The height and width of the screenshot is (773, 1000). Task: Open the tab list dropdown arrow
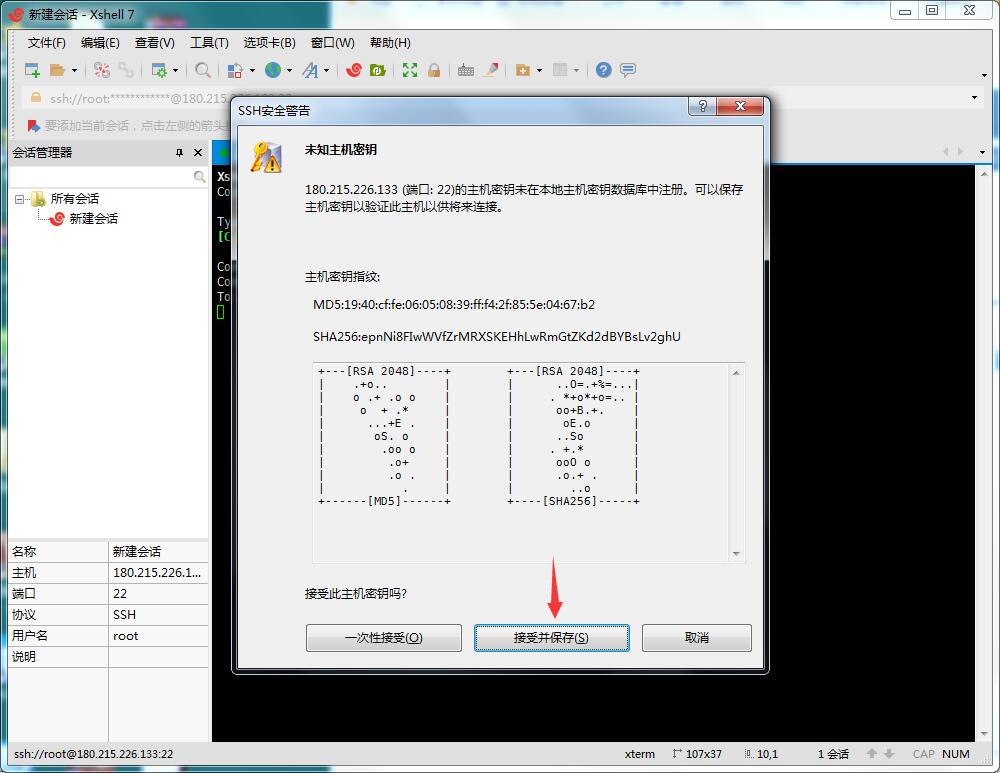pyautogui.click(x=982, y=152)
